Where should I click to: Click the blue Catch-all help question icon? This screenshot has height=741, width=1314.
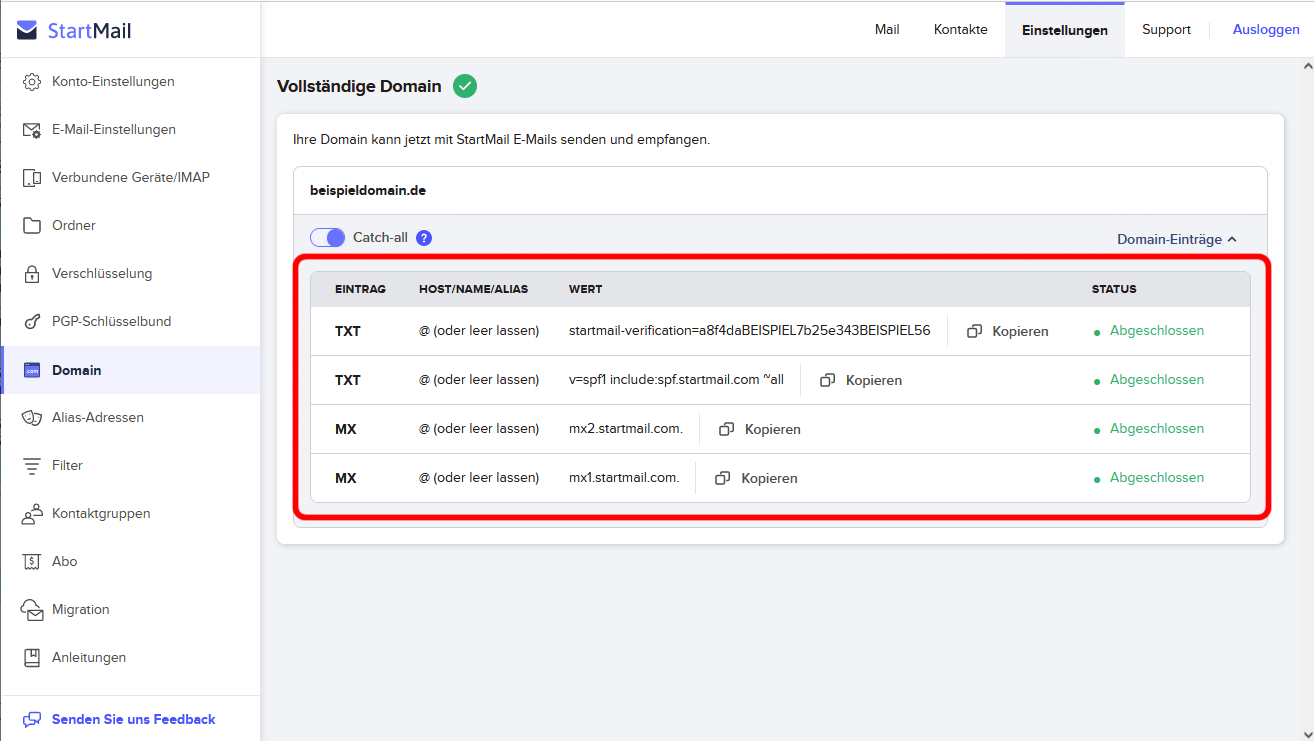[424, 238]
